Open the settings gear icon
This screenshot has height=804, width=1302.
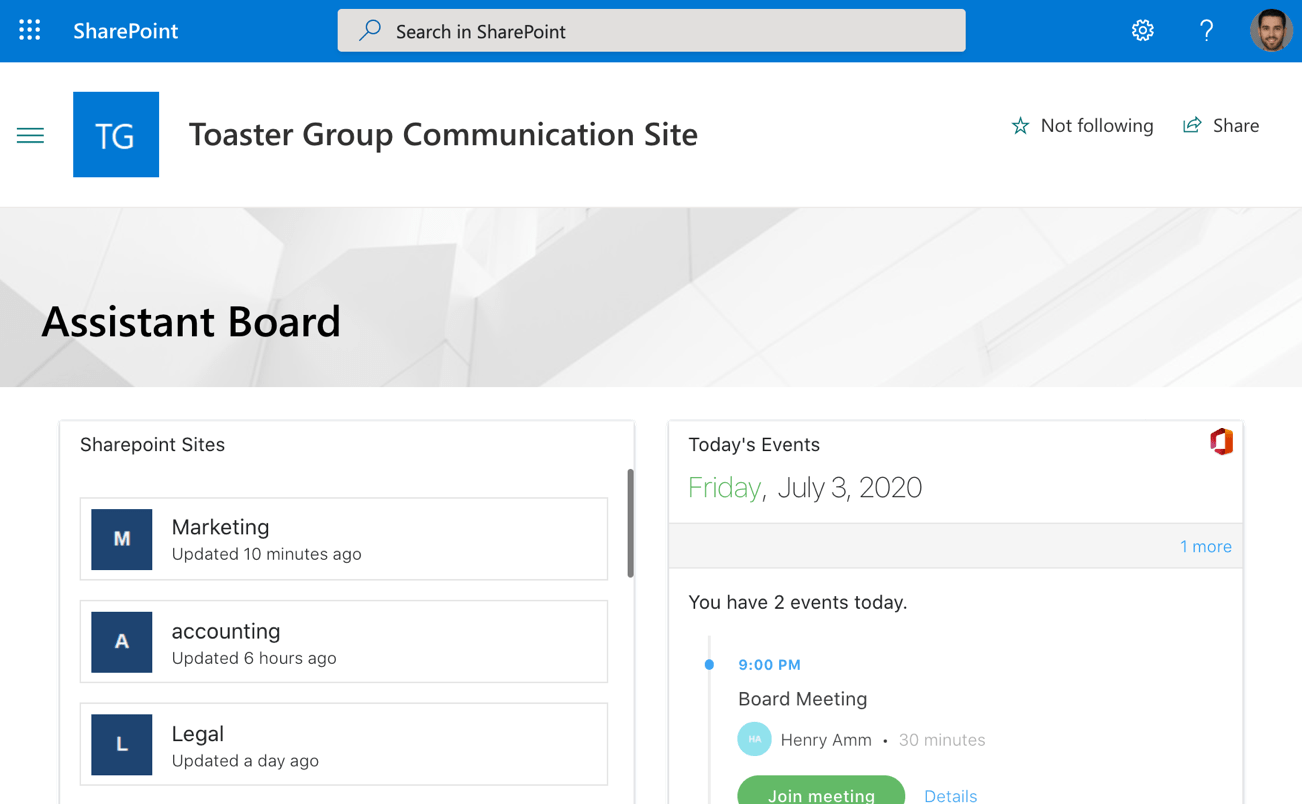[x=1142, y=30]
